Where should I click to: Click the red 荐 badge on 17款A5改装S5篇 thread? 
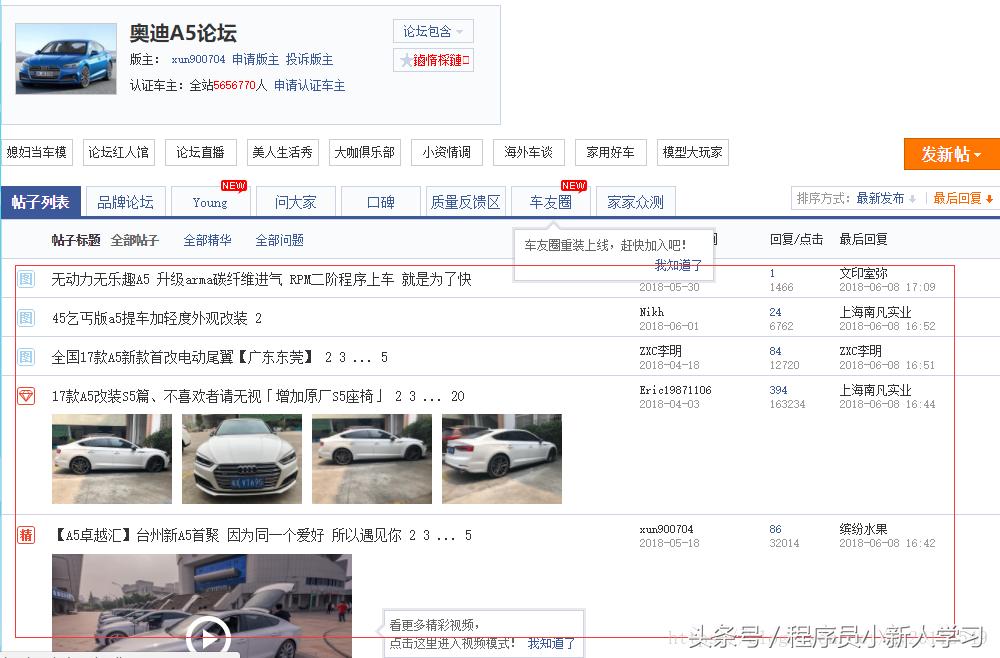click(x=26, y=395)
